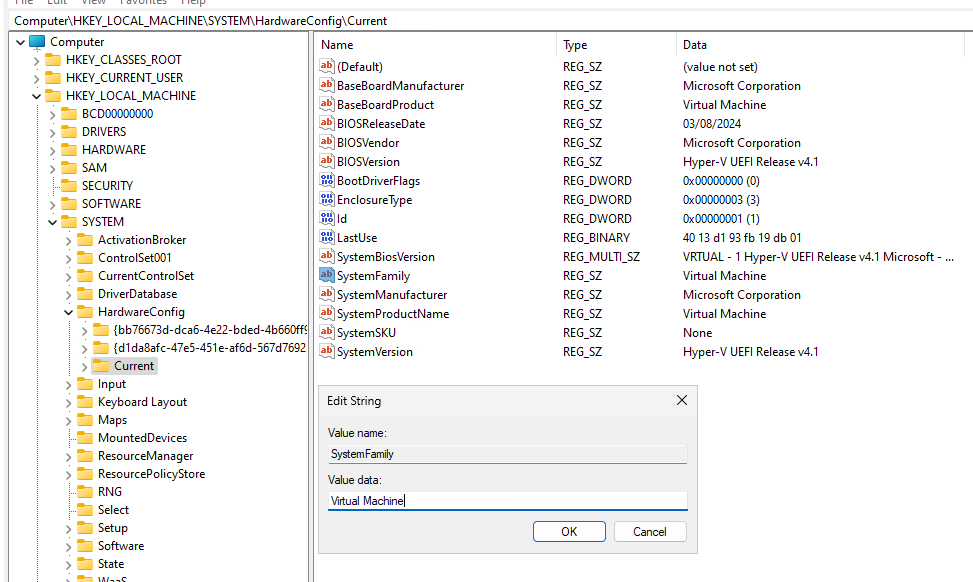
Task: Select the SAM key in tree
Action: click(94, 168)
